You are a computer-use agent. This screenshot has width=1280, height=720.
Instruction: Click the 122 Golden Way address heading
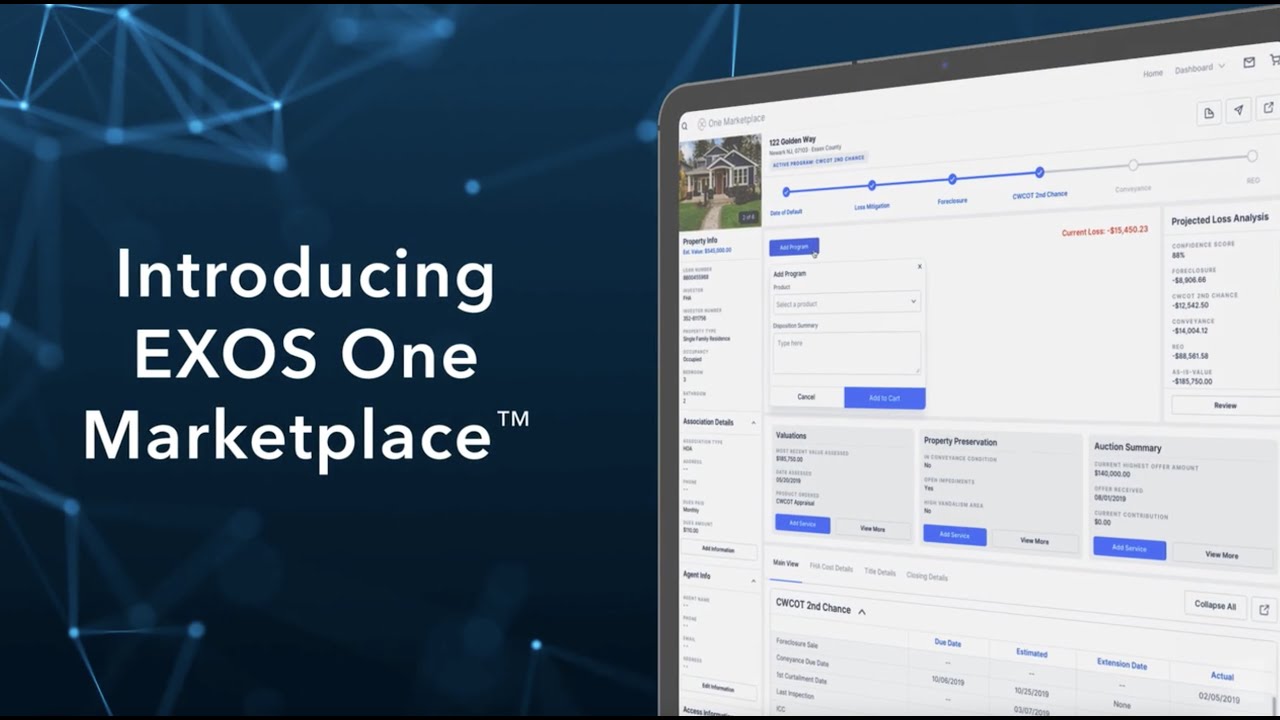tap(792, 141)
